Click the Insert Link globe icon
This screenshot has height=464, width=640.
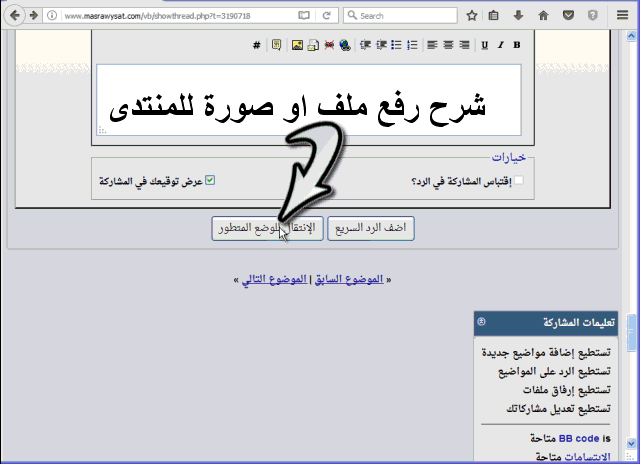click(345, 45)
